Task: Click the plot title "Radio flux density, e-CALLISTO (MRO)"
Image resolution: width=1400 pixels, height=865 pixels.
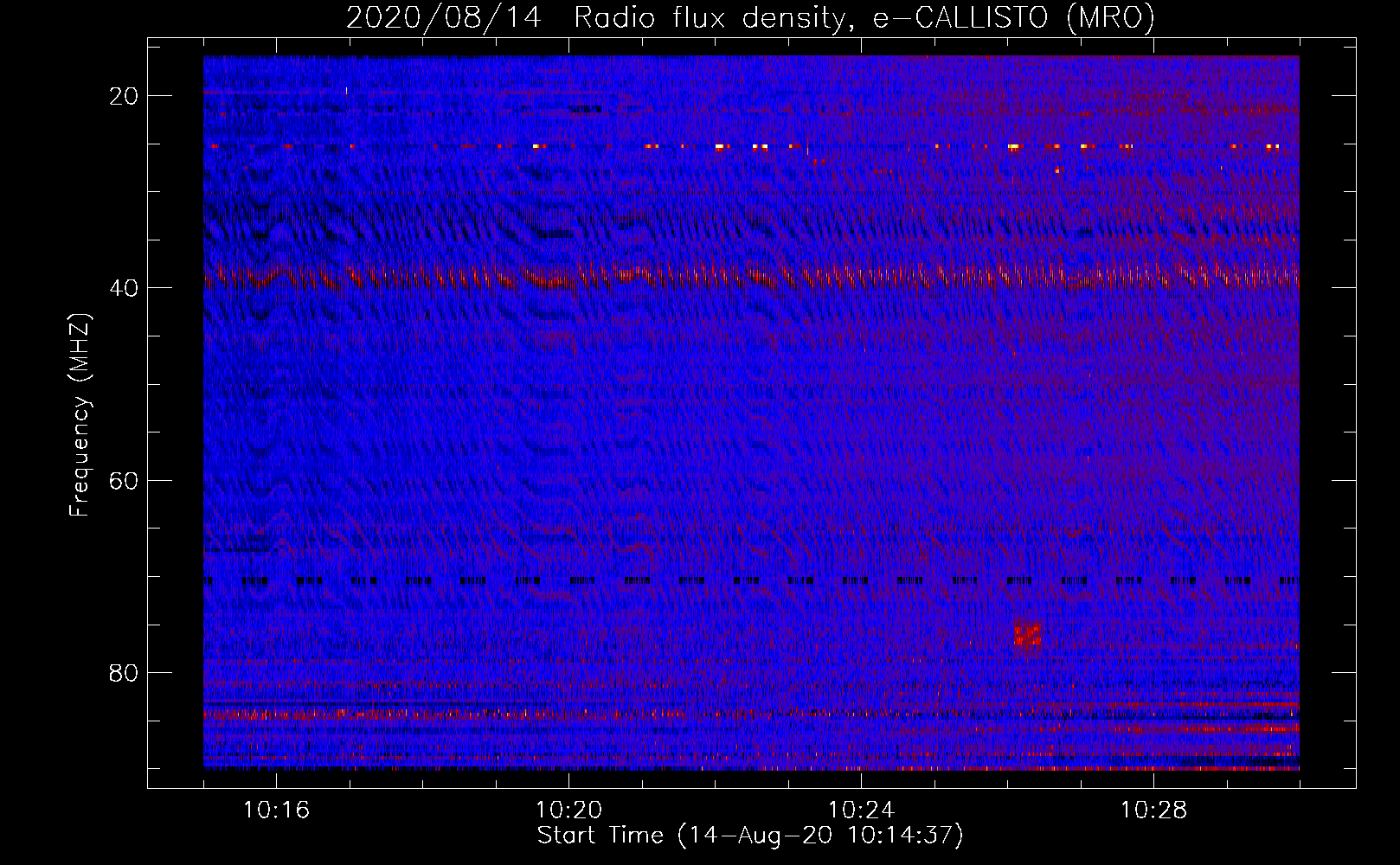Action: (864, 17)
